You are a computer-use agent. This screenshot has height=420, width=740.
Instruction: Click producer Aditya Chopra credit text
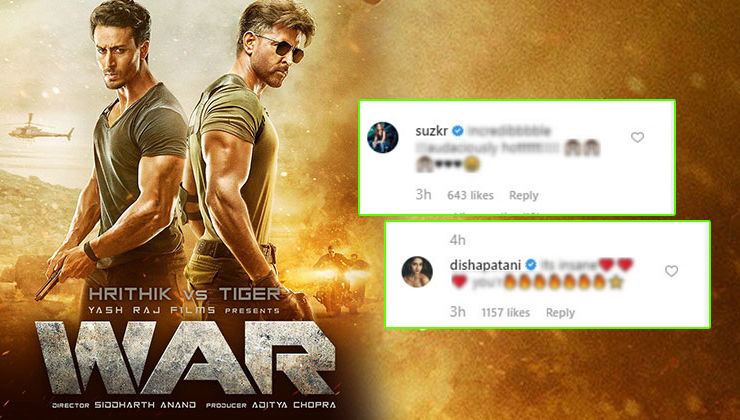coord(271,405)
